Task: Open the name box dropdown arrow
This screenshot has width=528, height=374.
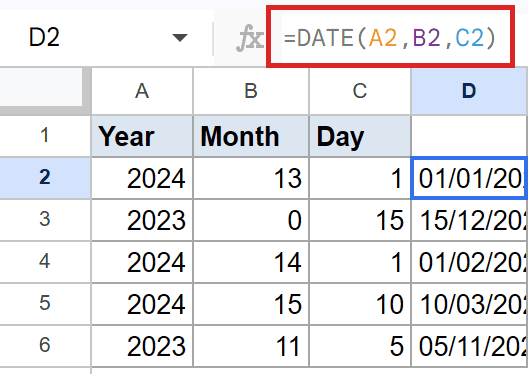Action: 179,37
